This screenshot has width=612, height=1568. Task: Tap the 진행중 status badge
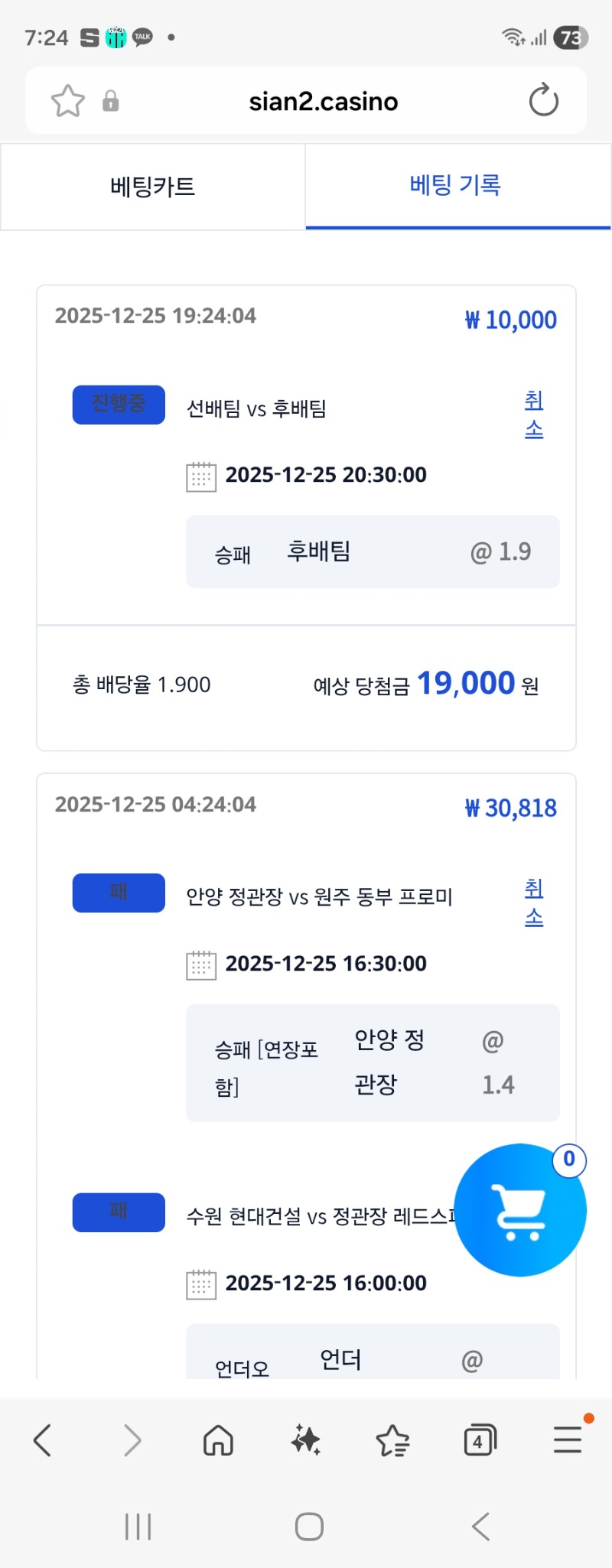(x=119, y=404)
